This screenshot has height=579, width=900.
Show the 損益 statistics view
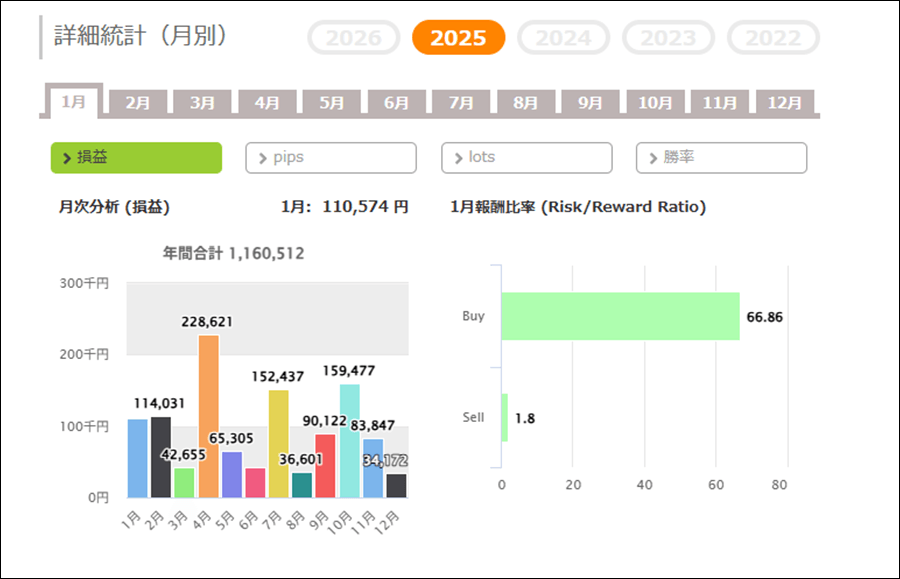(136, 158)
